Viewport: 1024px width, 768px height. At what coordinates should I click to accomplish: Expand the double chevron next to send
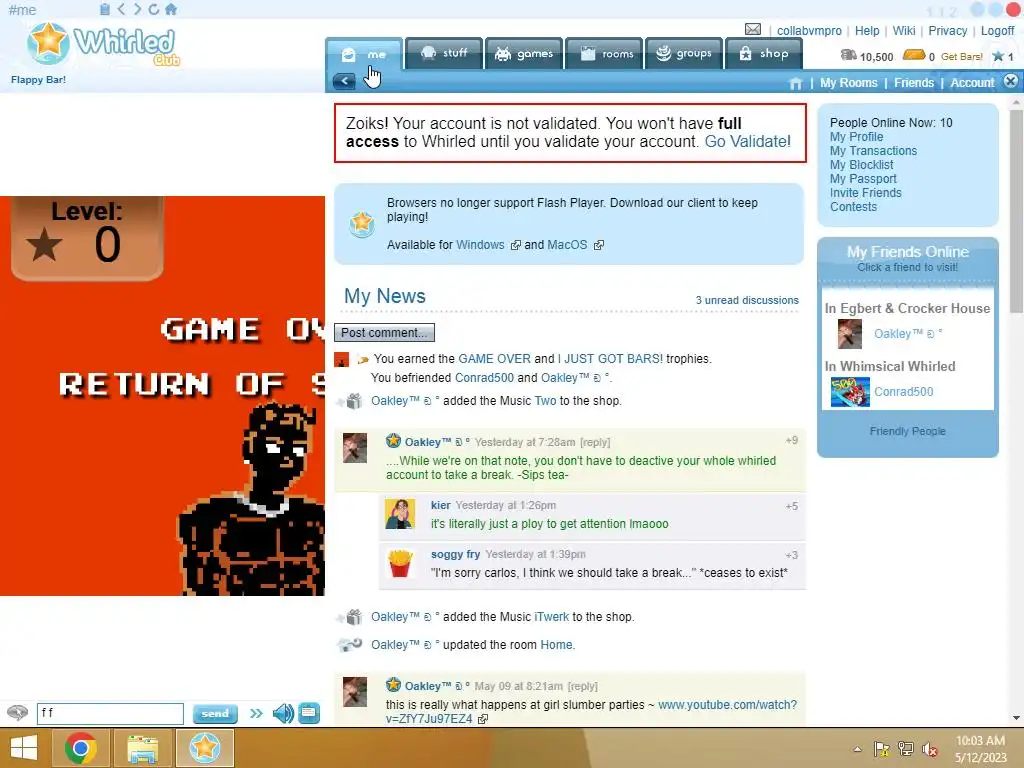click(256, 713)
